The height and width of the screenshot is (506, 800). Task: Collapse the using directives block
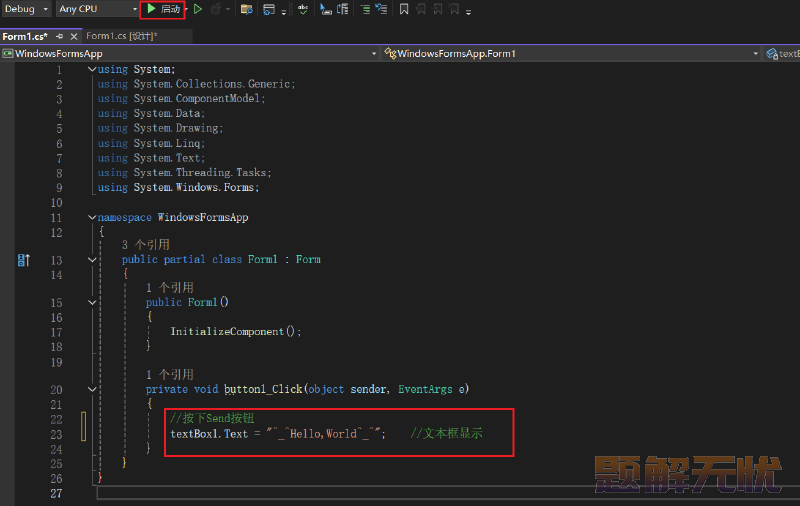click(92, 69)
